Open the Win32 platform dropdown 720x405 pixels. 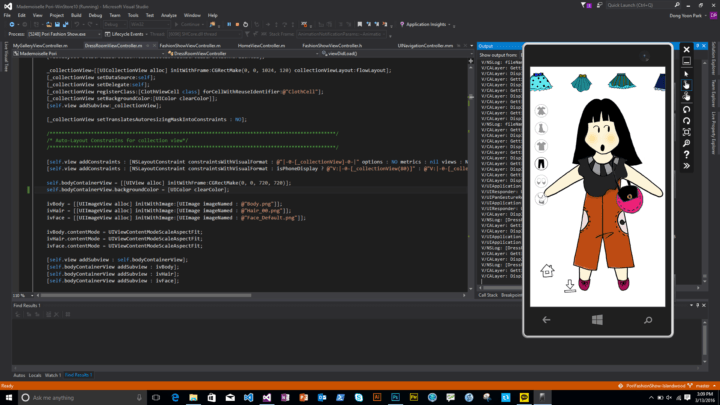149,24
